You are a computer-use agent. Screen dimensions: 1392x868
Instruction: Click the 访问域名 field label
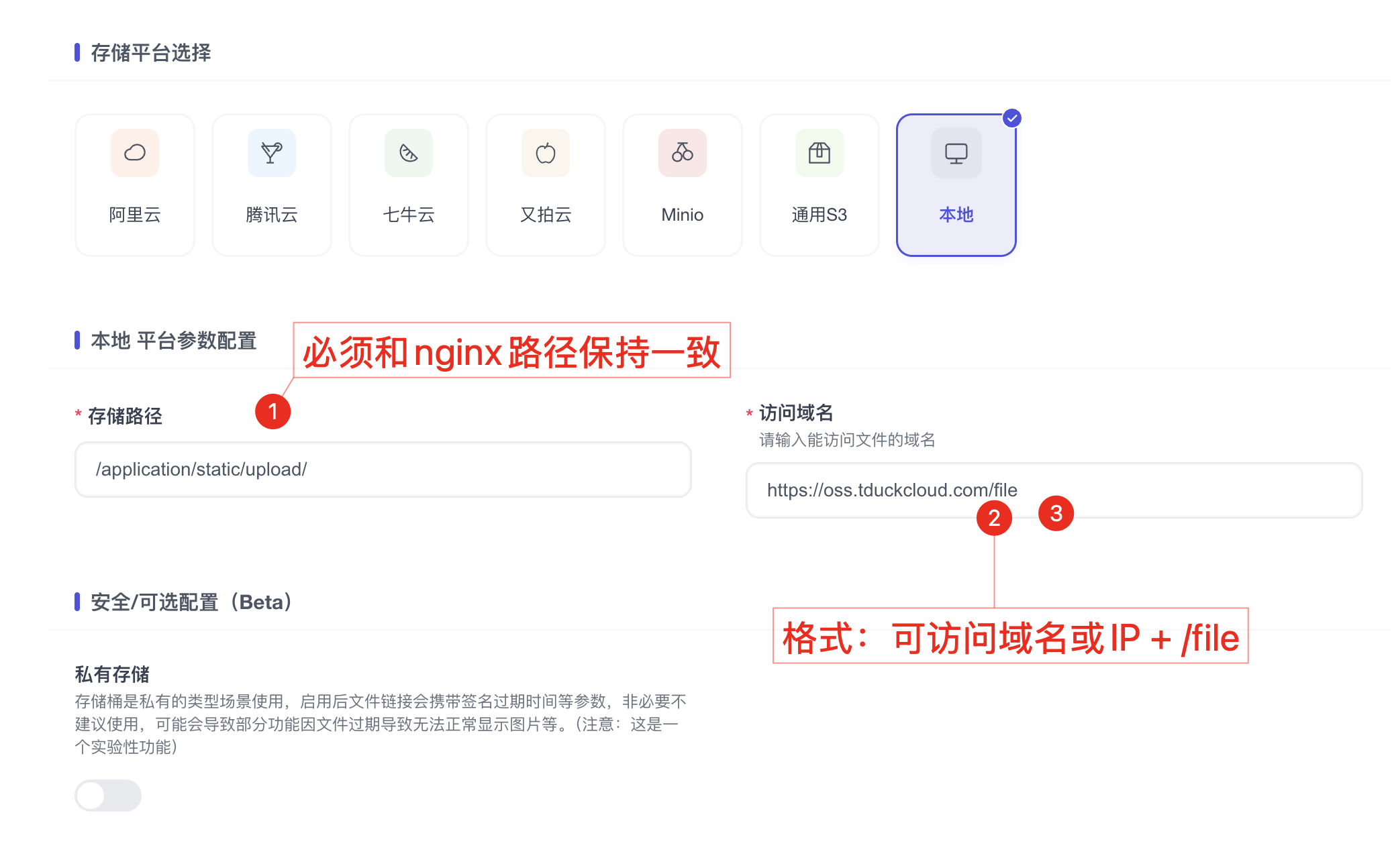(x=797, y=413)
